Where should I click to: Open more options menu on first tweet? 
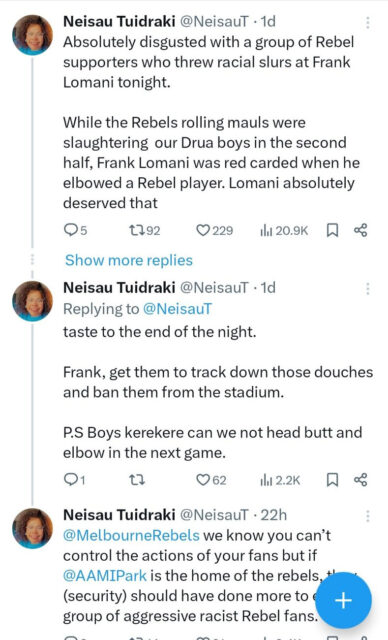[x=368, y=23]
